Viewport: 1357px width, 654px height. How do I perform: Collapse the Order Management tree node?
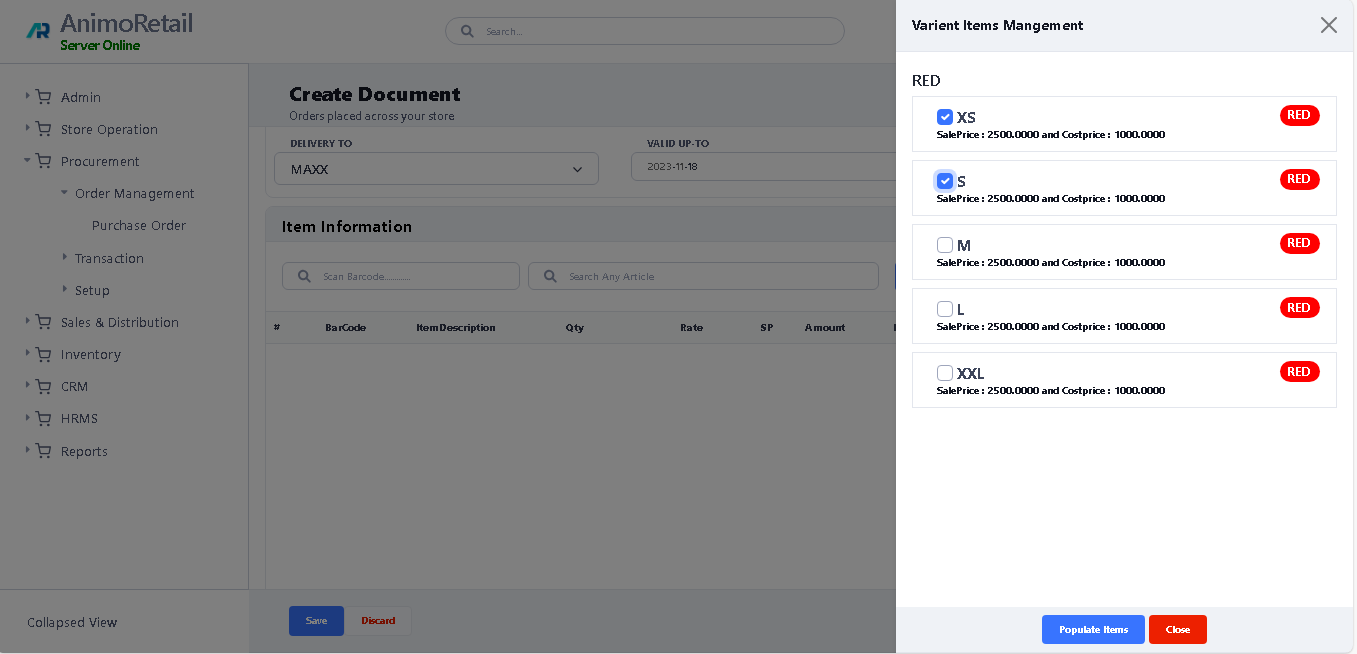65,193
